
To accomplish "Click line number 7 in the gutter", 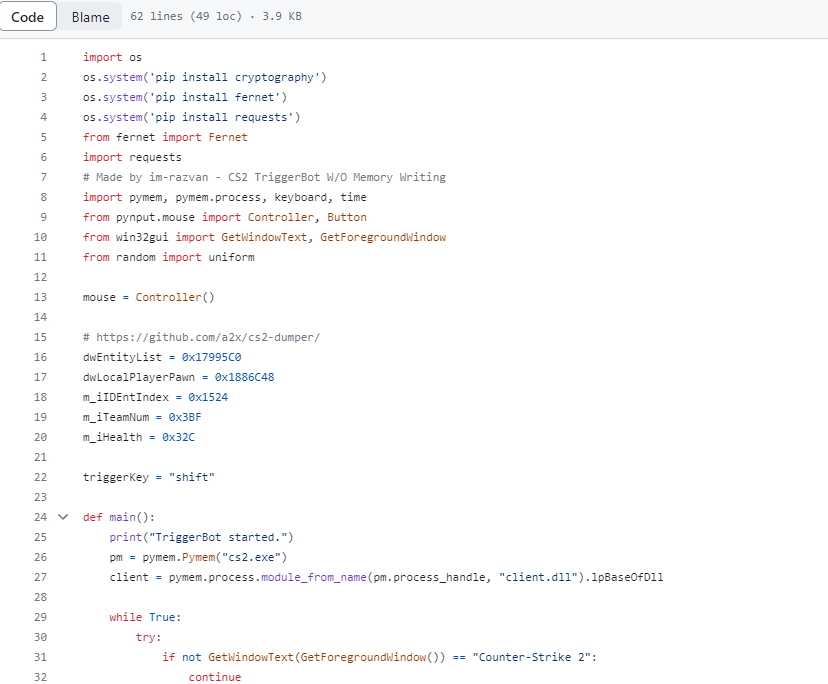I will coord(43,177).
